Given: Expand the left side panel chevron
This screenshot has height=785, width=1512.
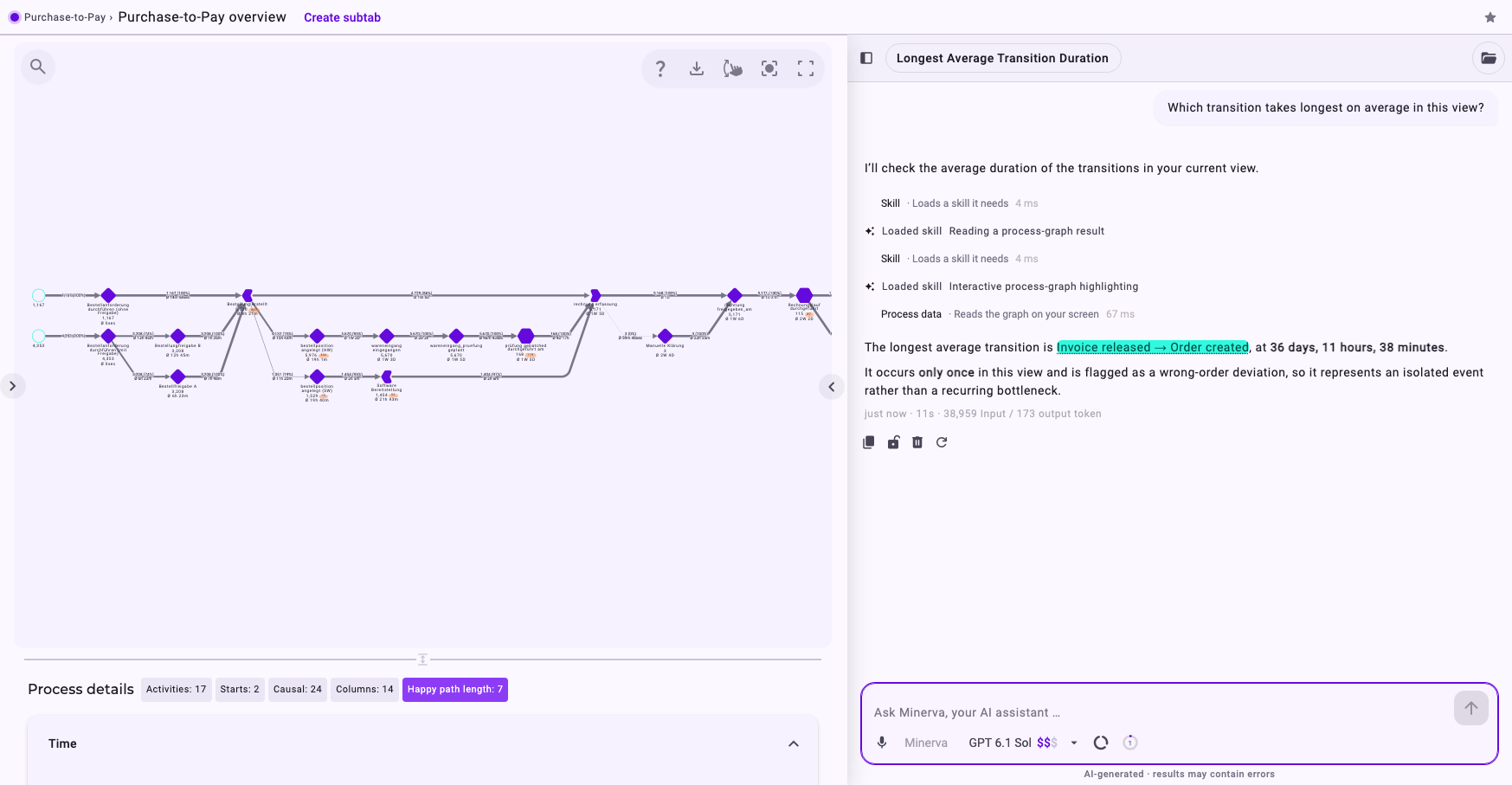Looking at the screenshot, I should click(x=12, y=386).
